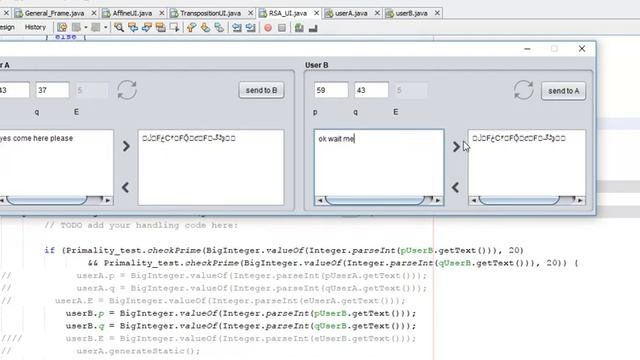Click User B 'ok wait me' text area
The height and width of the screenshot is (360, 640).
coord(379,163)
